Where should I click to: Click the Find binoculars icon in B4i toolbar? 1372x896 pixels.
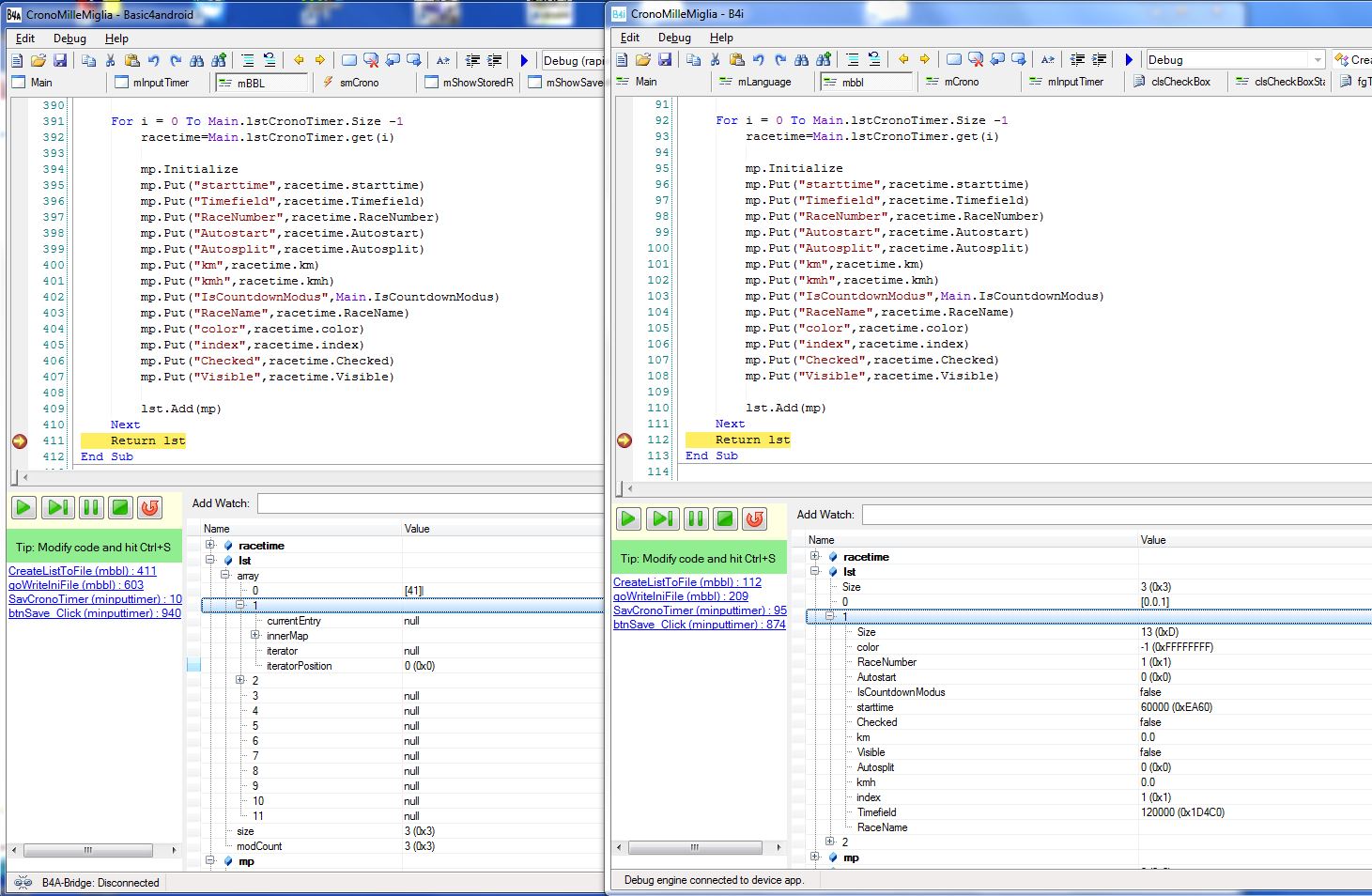pos(801,59)
